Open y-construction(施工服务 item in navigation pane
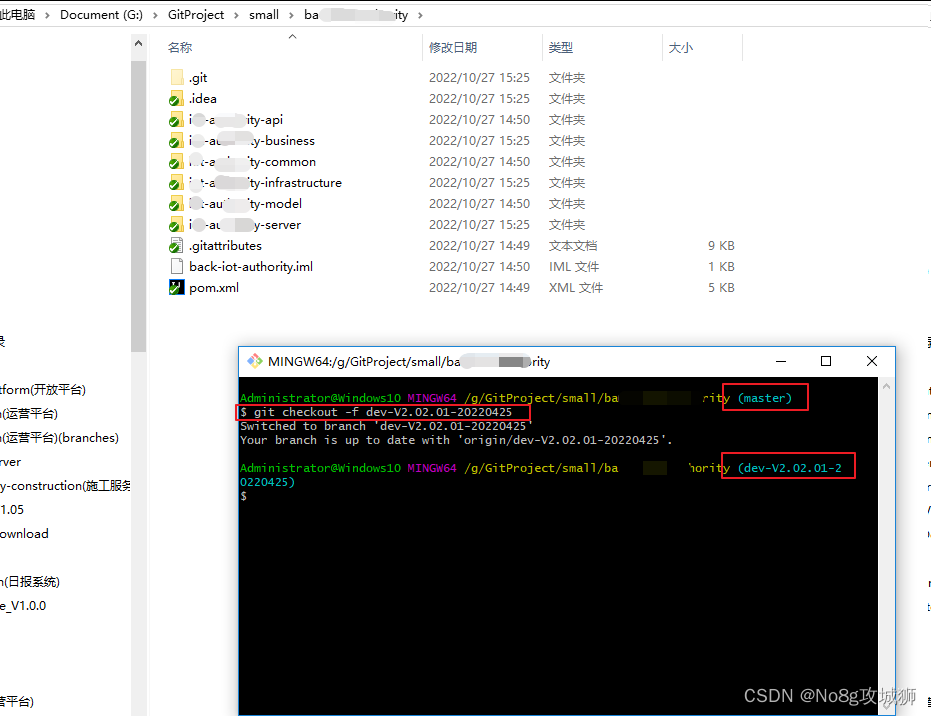The height and width of the screenshot is (716, 931). coord(65,486)
